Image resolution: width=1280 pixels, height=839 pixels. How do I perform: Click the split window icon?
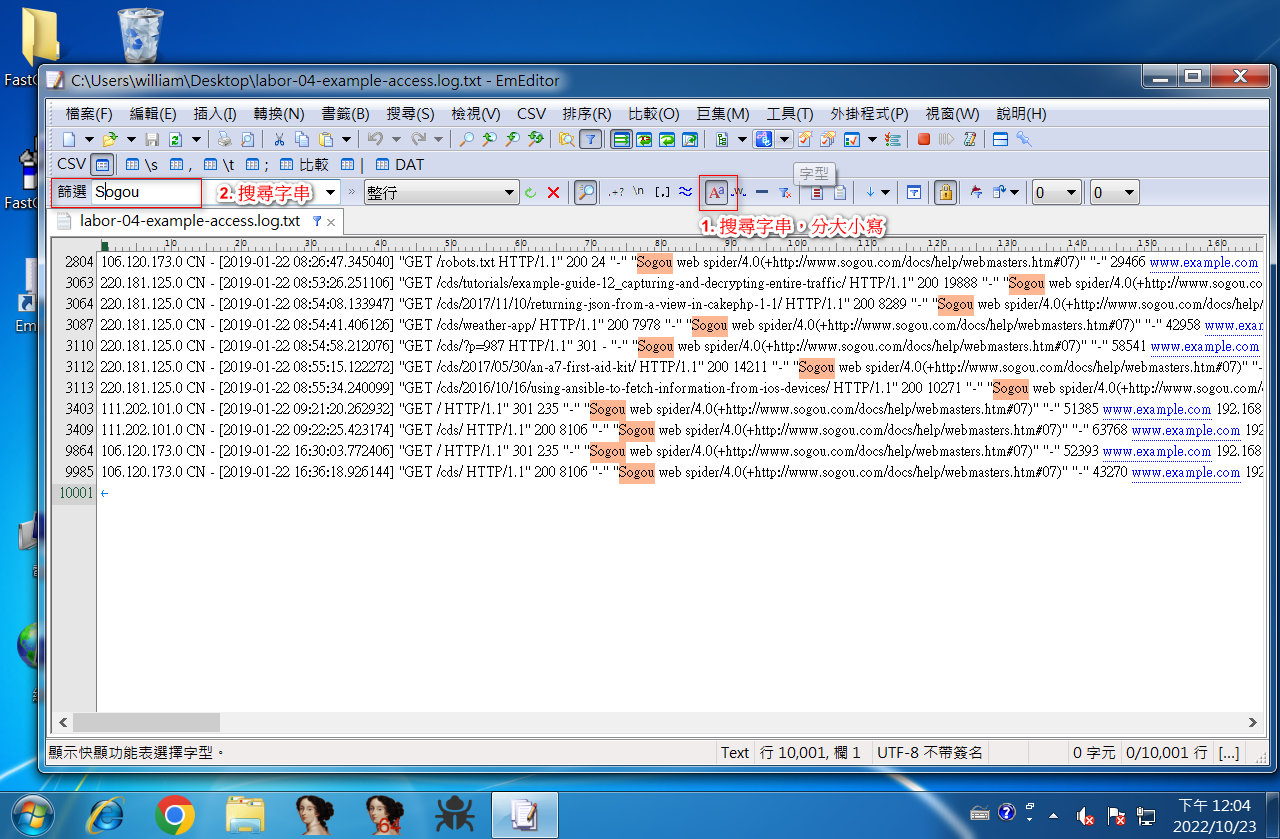pyautogui.click(x=1000, y=139)
